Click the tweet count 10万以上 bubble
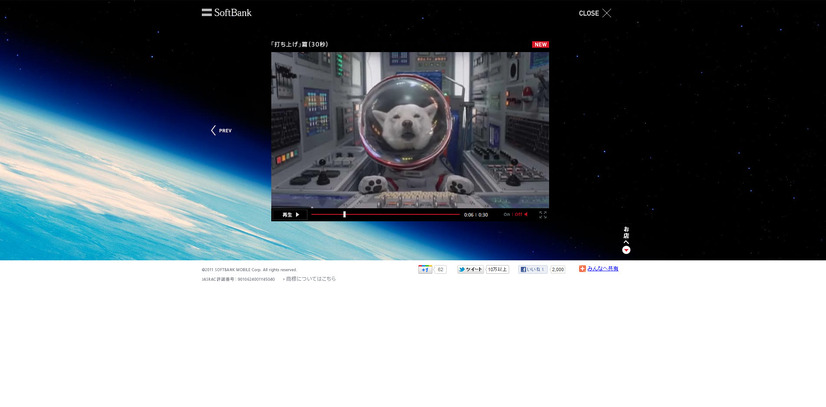Screen dimensions: 826x407 click(497, 269)
